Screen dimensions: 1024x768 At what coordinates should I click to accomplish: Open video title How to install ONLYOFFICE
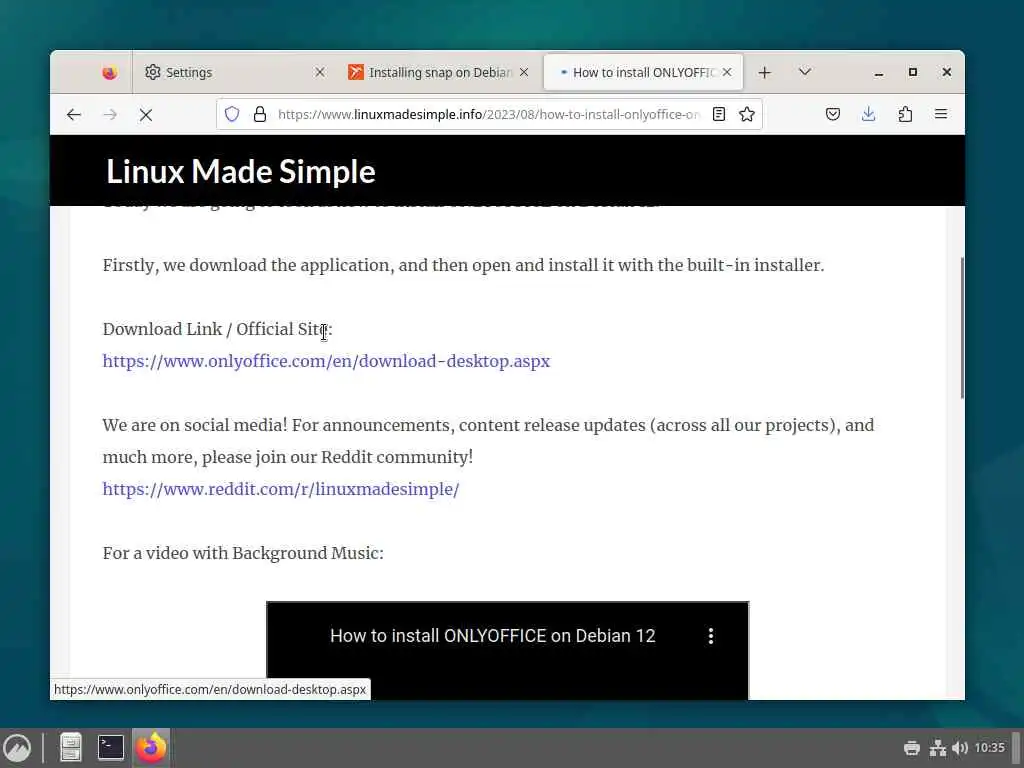[x=492, y=636]
